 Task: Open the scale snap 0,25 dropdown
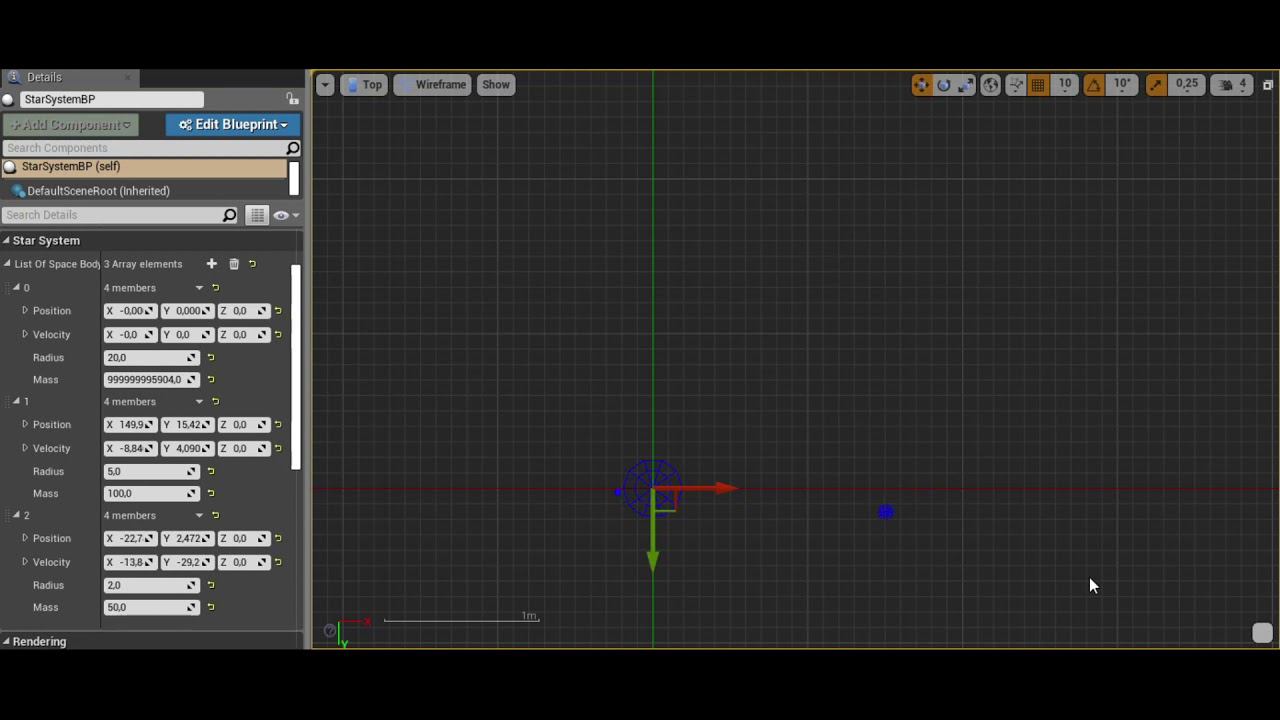pos(1187,85)
